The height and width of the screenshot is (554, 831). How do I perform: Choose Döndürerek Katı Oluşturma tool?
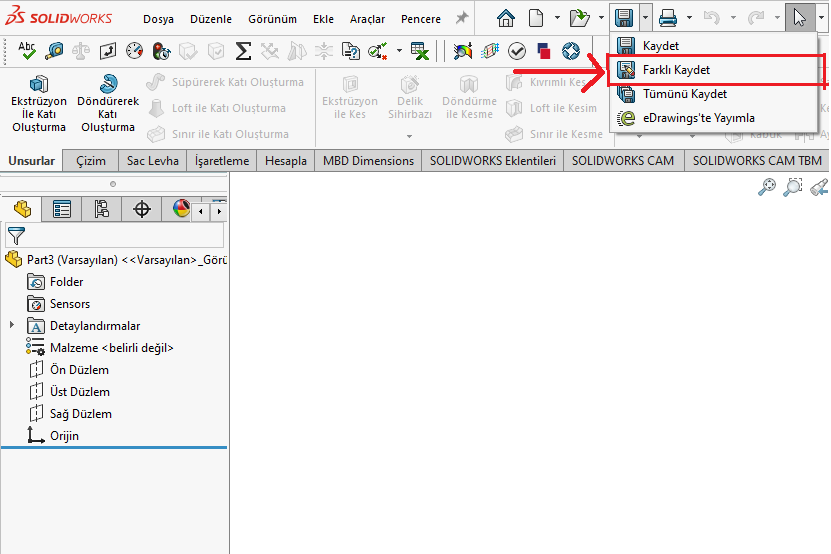point(108,104)
